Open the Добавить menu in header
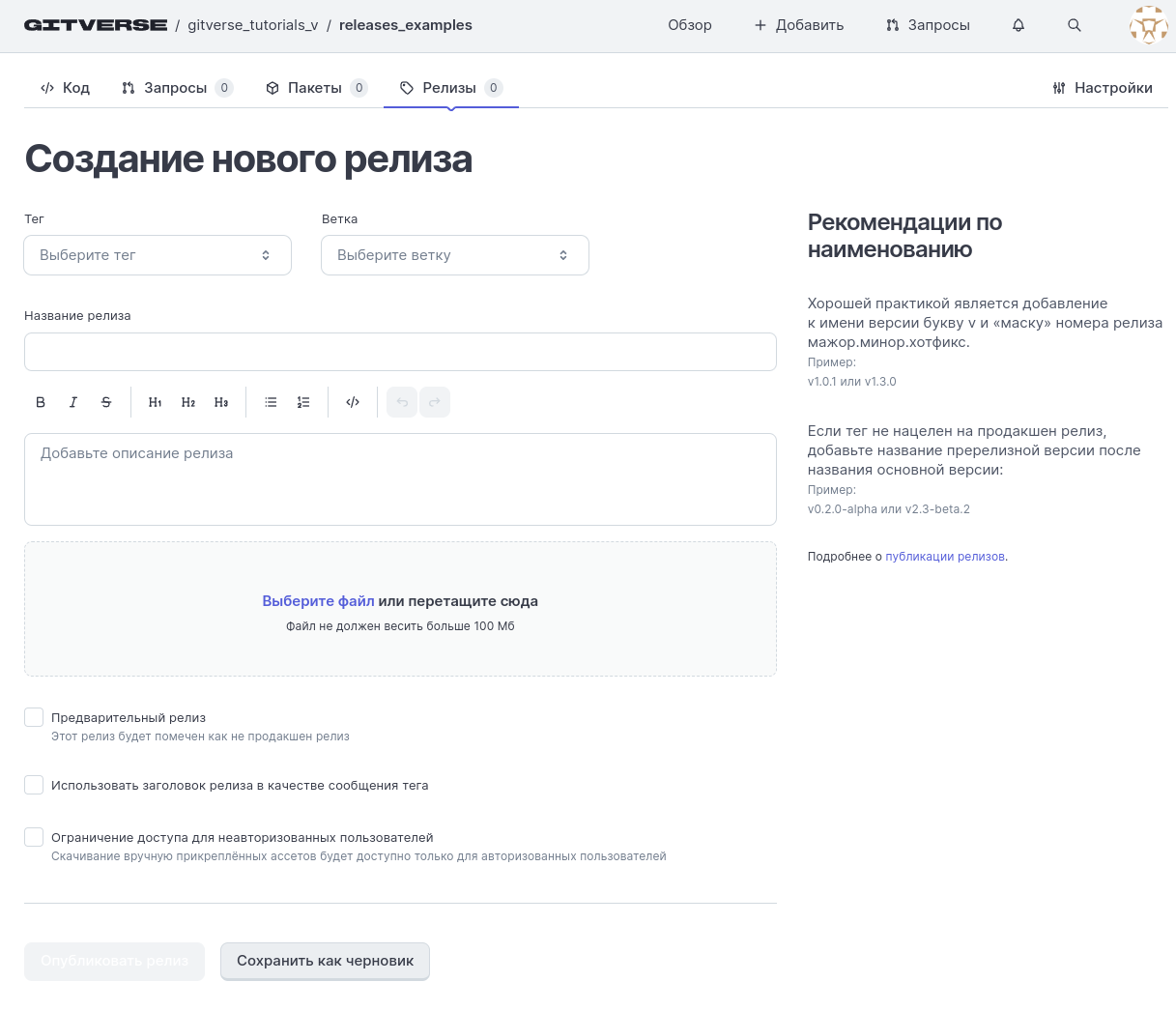 pos(799,25)
